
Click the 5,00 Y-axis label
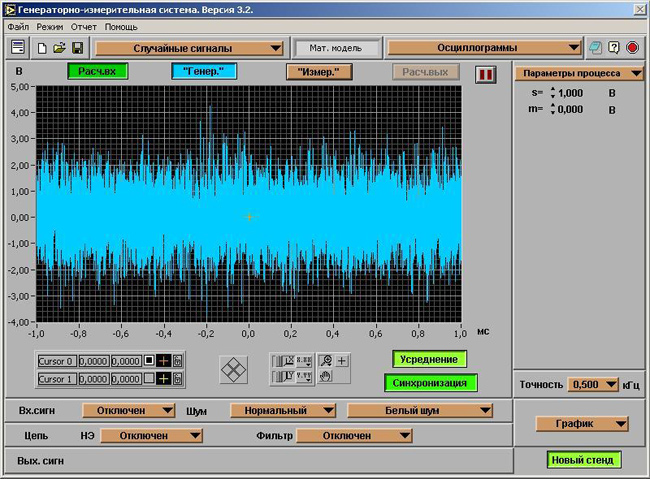[20, 87]
